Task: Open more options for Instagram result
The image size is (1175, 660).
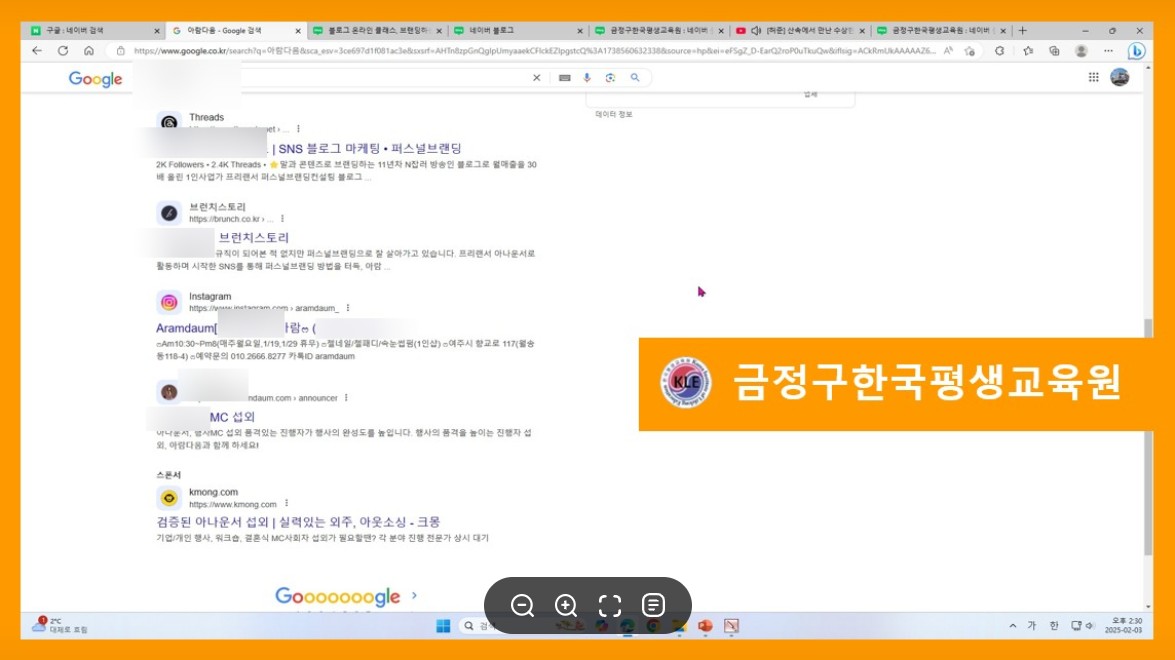Action: tap(348, 308)
